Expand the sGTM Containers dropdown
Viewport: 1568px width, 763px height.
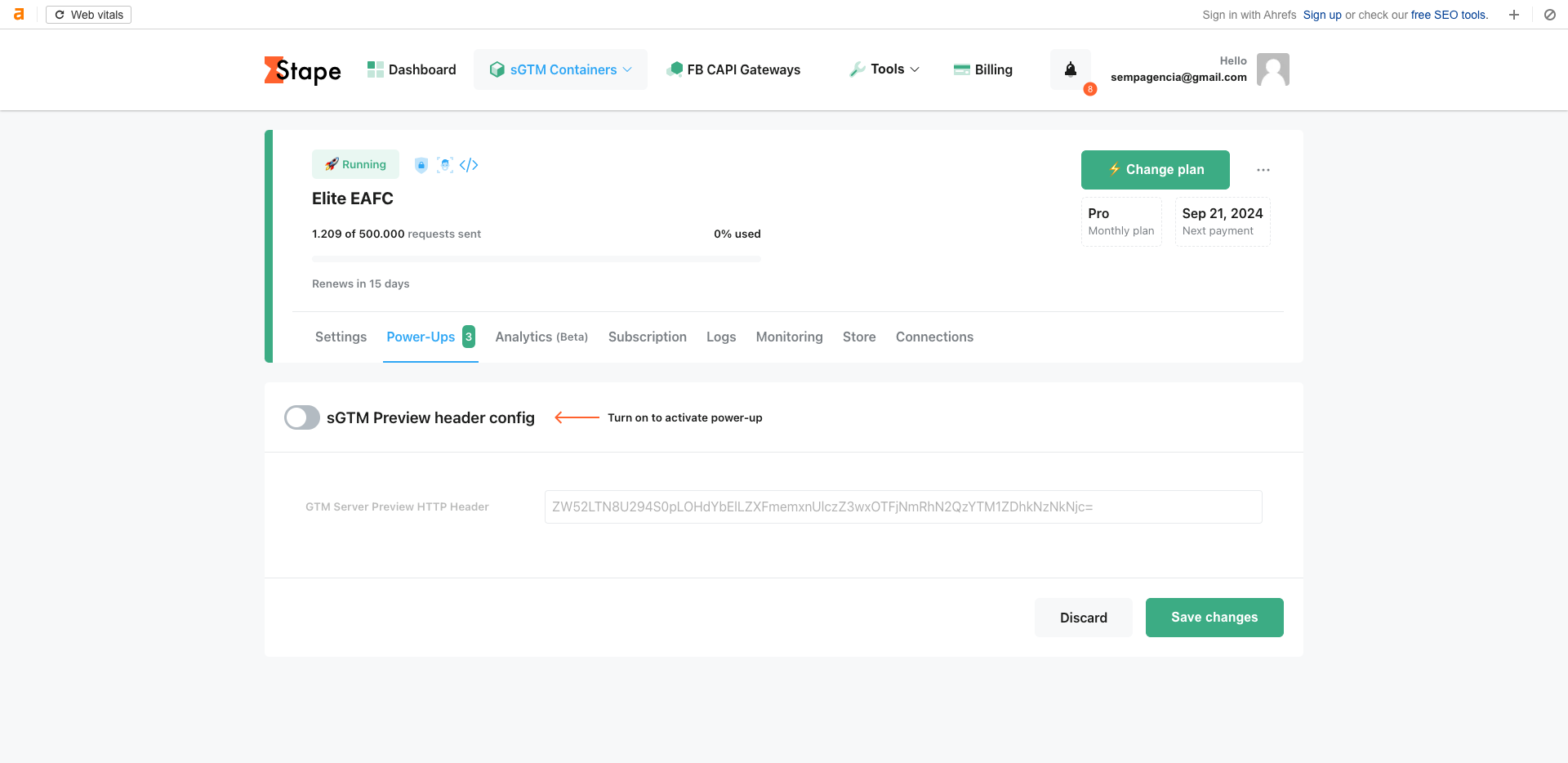pyautogui.click(x=561, y=69)
